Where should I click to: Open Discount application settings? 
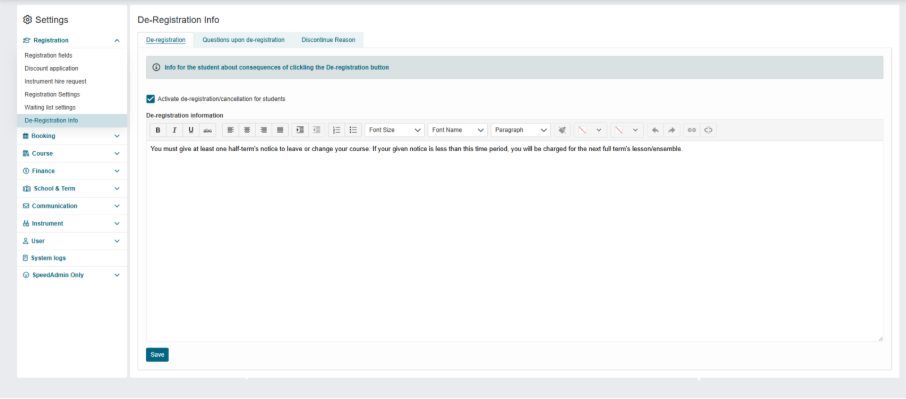point(51,68)
